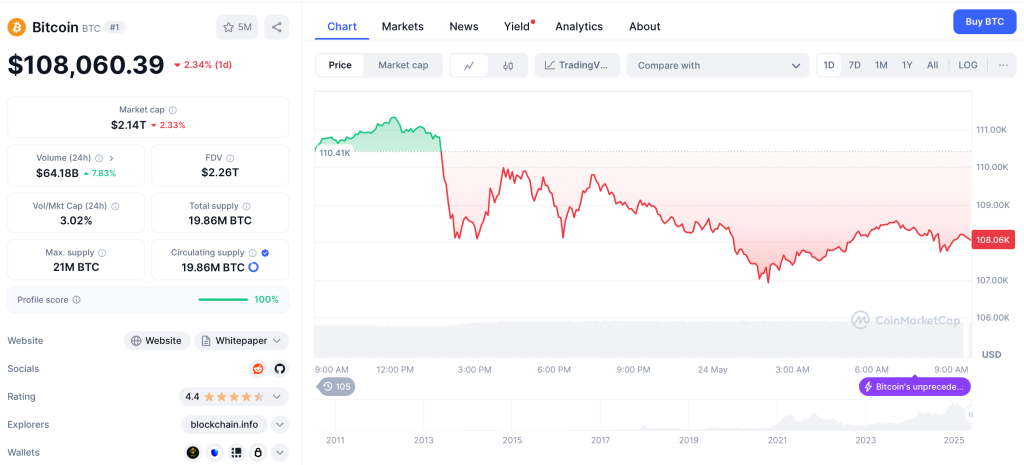
Task: Open the Compare with dropdown
Action: click(718, 66)
